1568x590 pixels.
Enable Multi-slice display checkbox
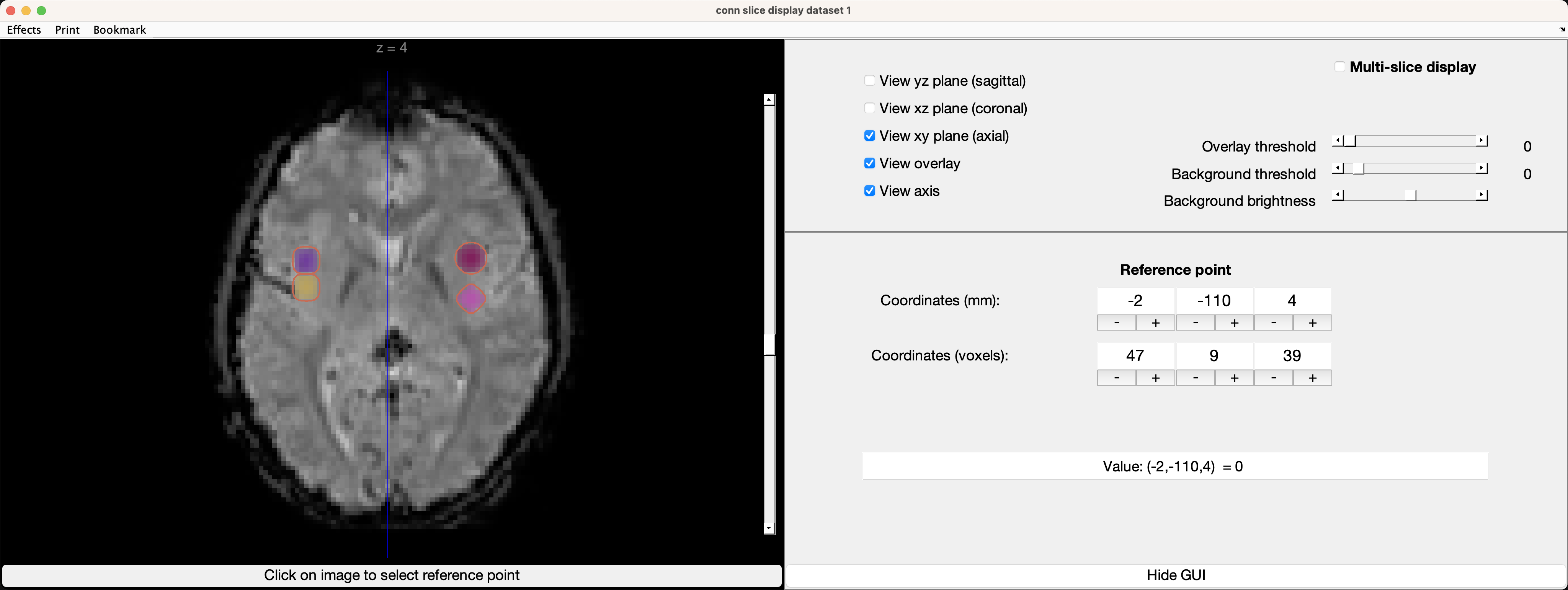[1340, 67]
